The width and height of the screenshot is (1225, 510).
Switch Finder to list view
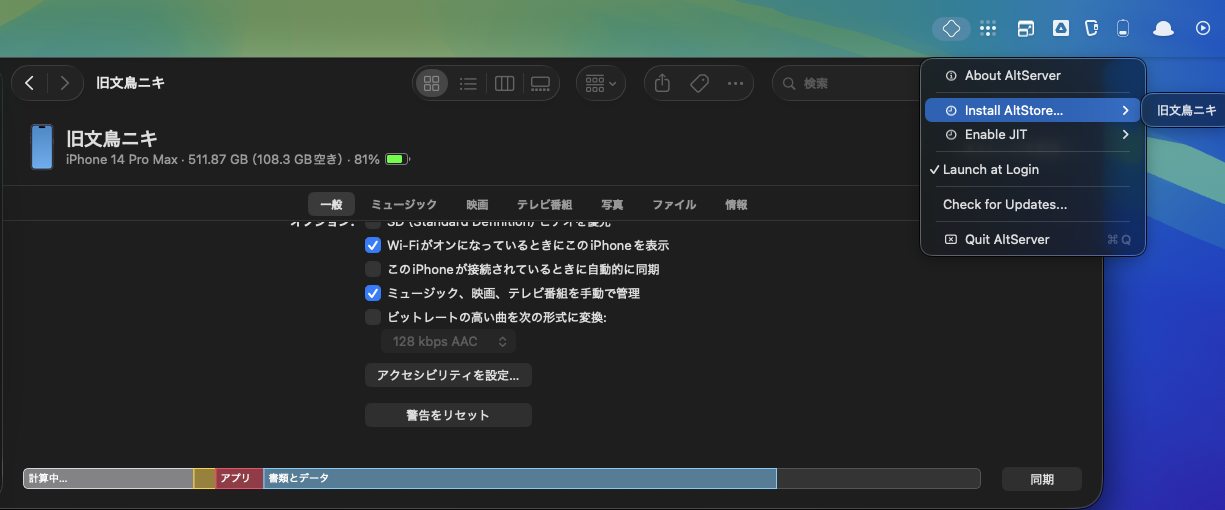tap(468, 84)
